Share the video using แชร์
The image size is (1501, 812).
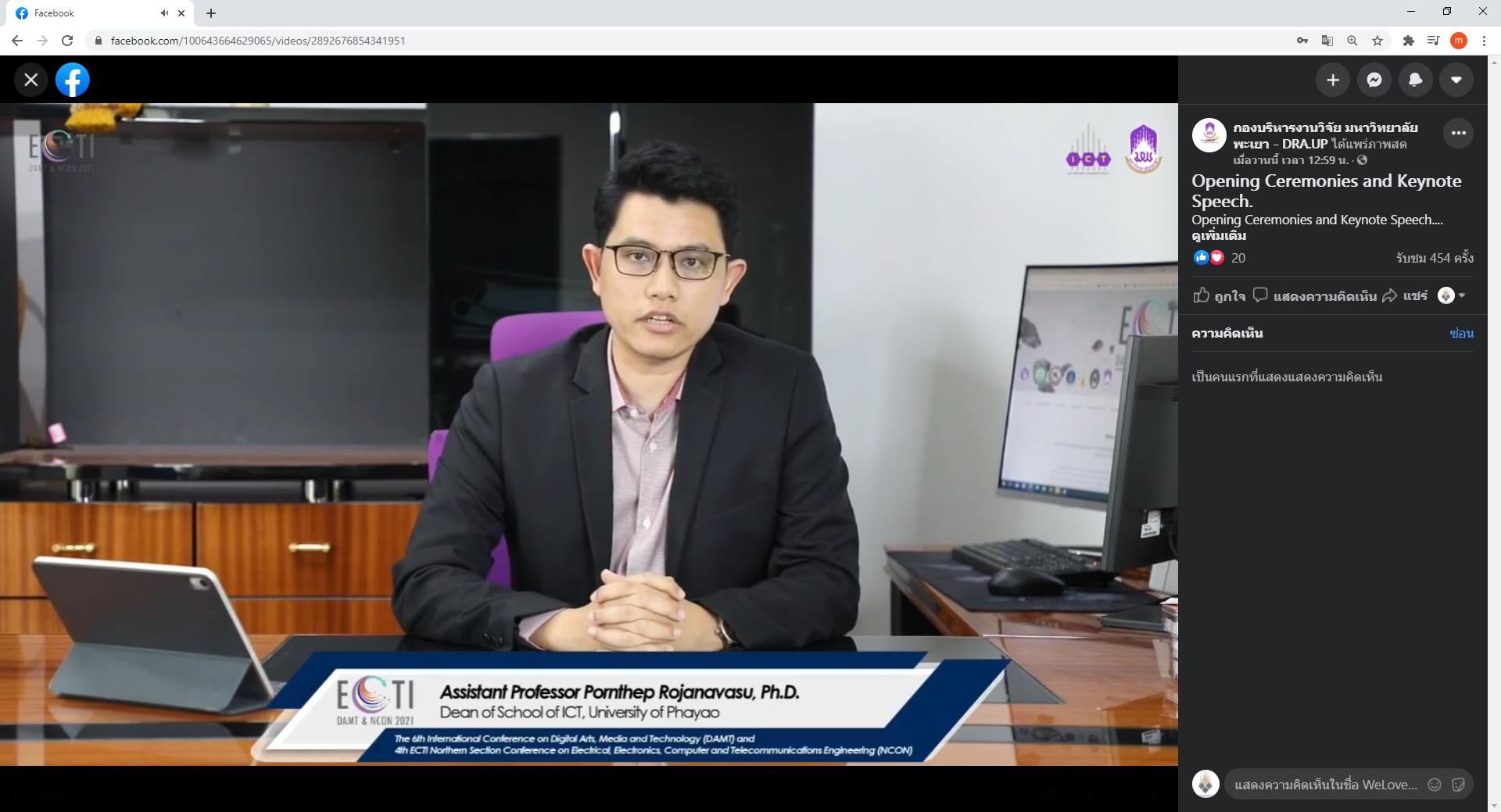[x=1405, y=295]
